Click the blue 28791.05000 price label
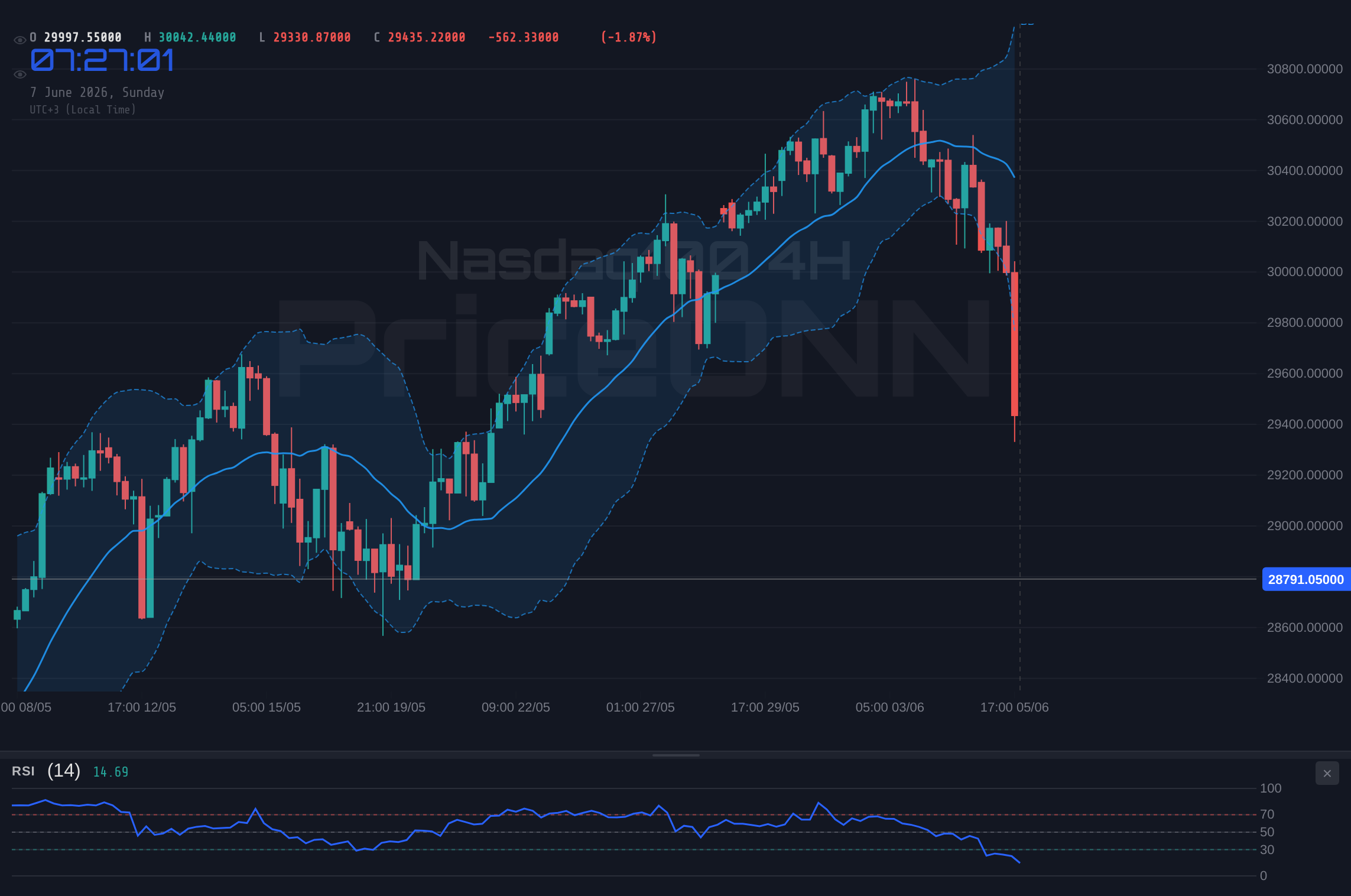This screenshot has height=896, width=1351. click(x=1306, y=579)
